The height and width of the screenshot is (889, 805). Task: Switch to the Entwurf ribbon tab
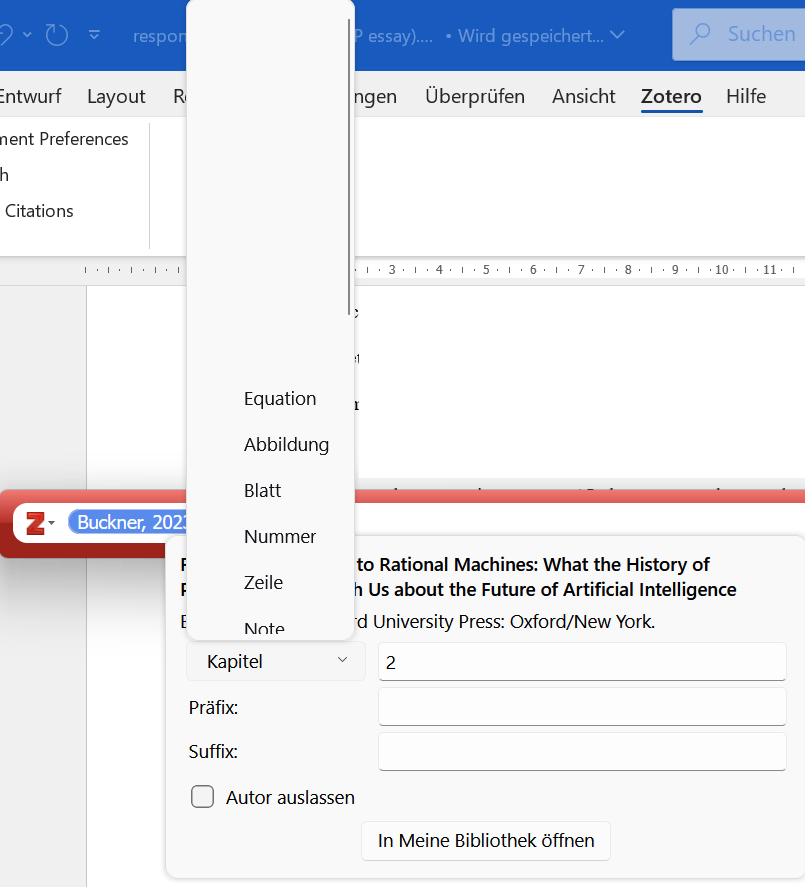(30, 96)
